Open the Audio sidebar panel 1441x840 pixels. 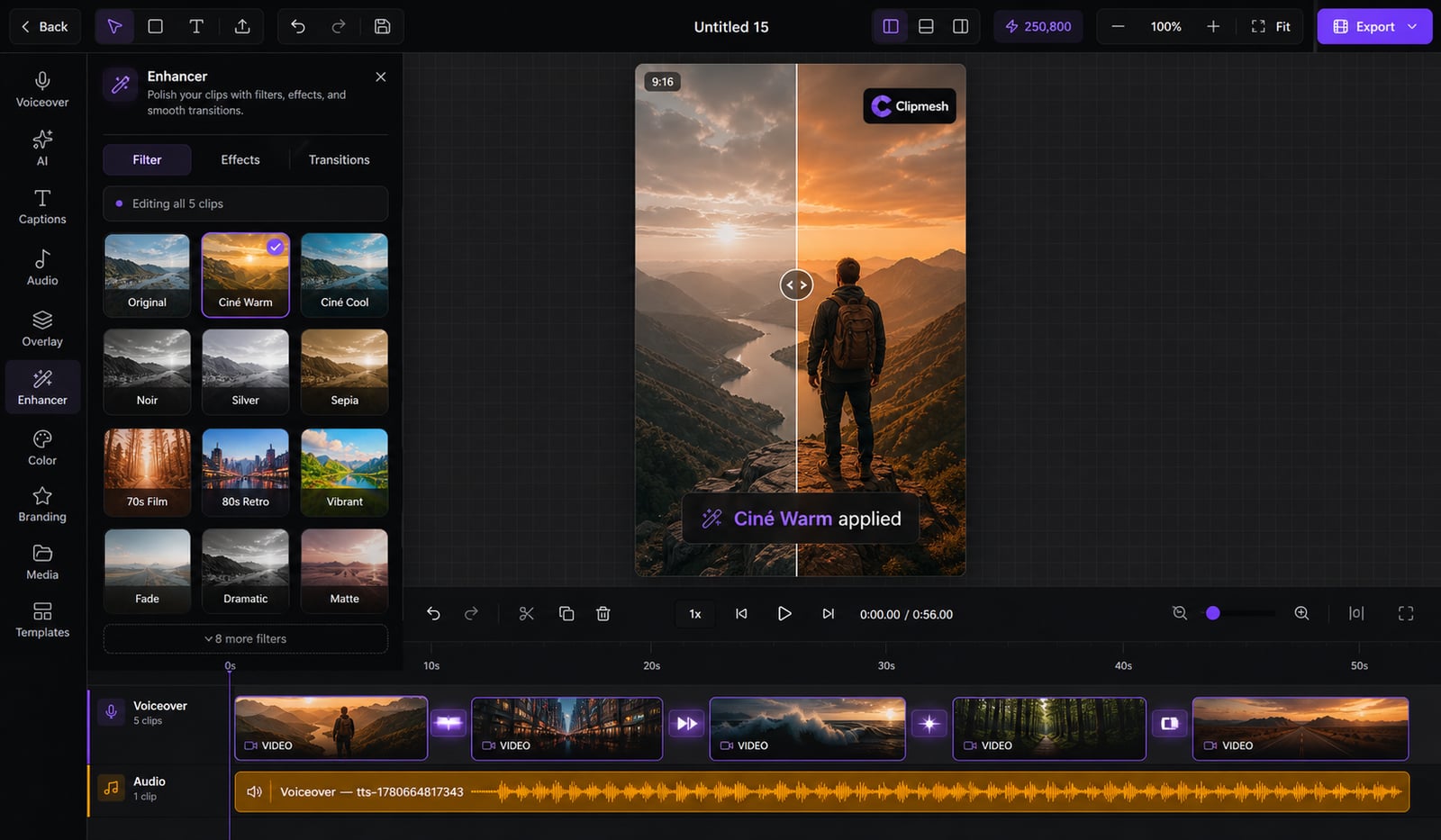pyautogui.click(x=42, y=268)
